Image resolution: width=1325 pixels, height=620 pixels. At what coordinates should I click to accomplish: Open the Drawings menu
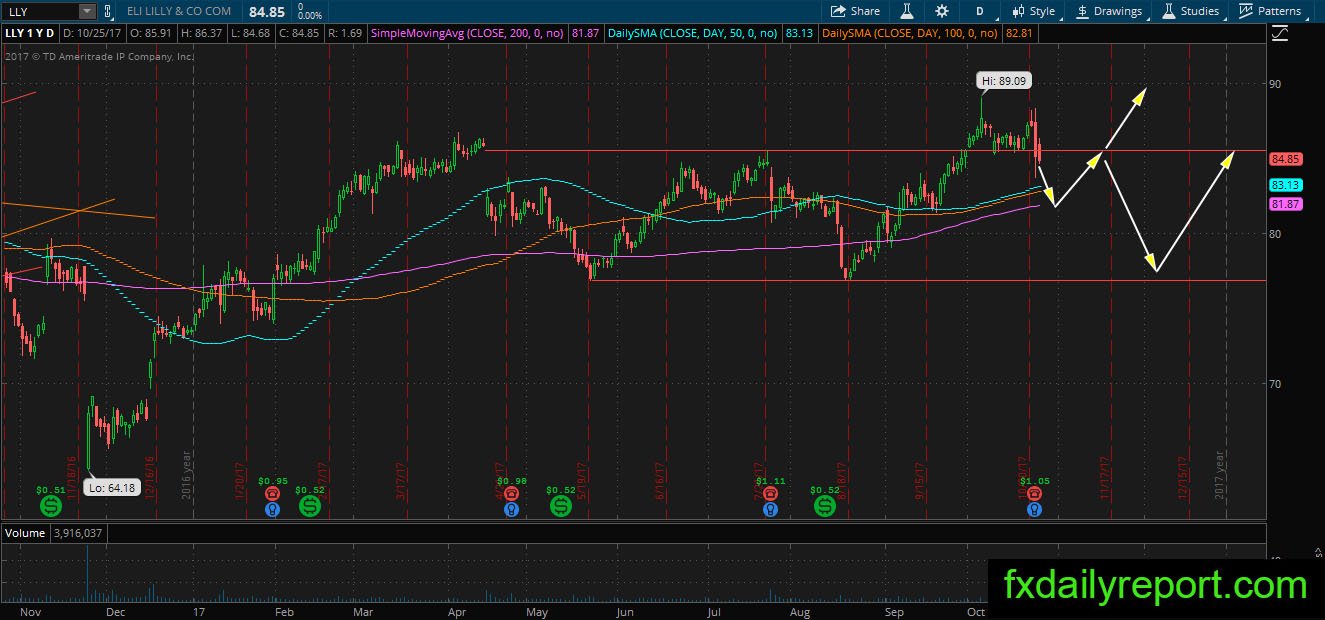(x=1109, y=11)
